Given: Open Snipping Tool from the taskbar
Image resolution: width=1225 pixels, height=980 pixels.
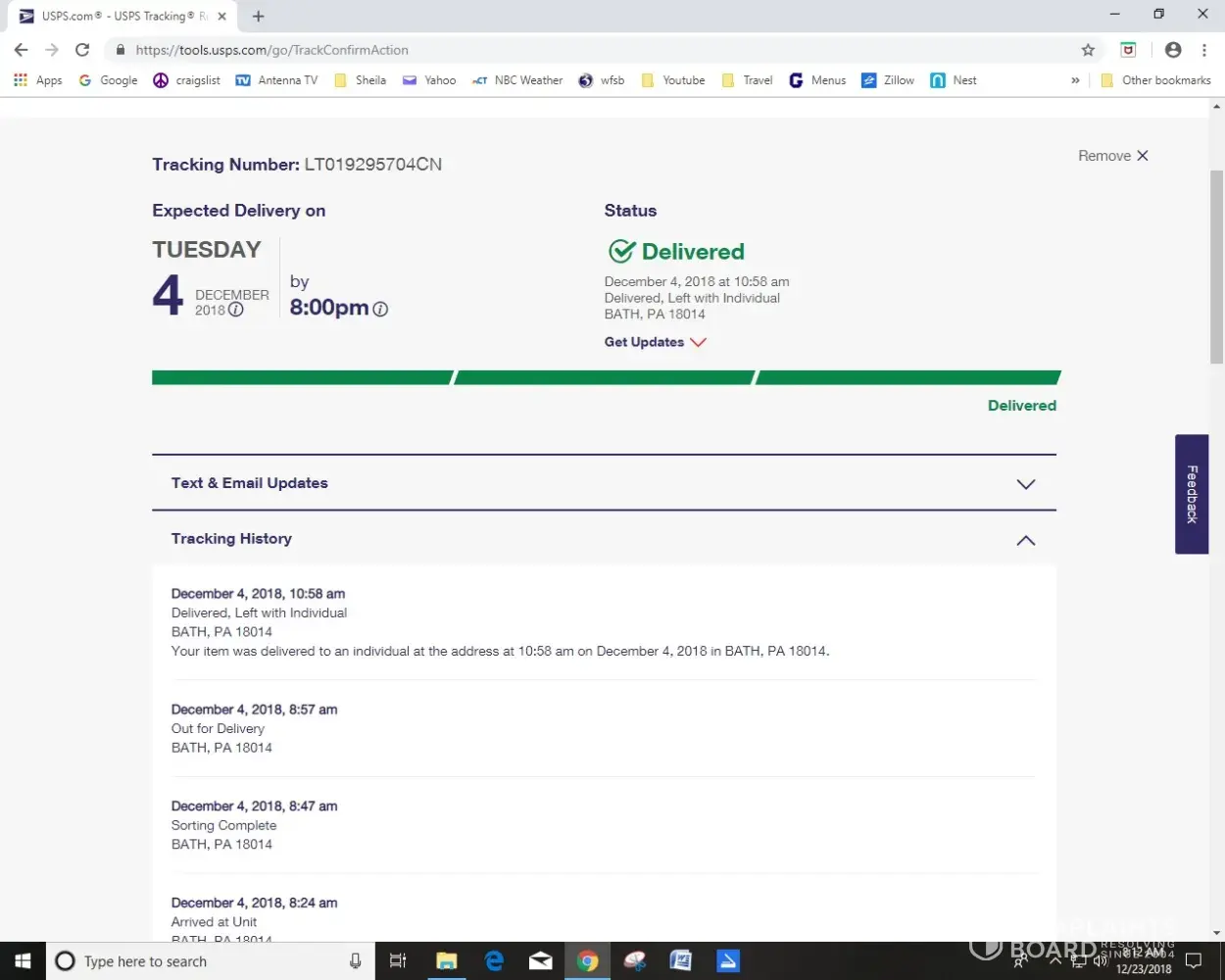Looking at the screenshot, I should (x=635, y=961).
